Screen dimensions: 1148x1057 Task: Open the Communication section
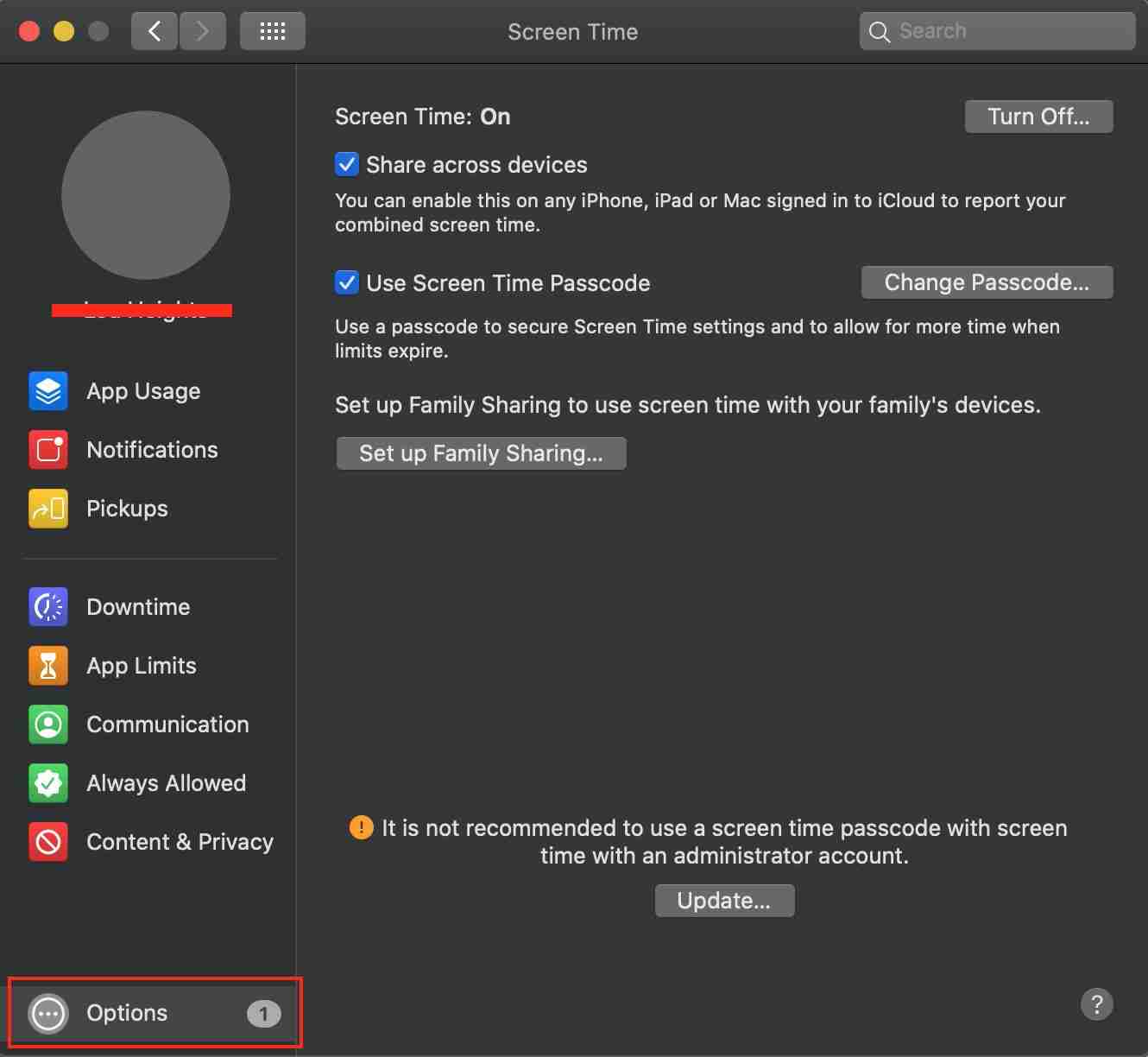coord(167,725)
